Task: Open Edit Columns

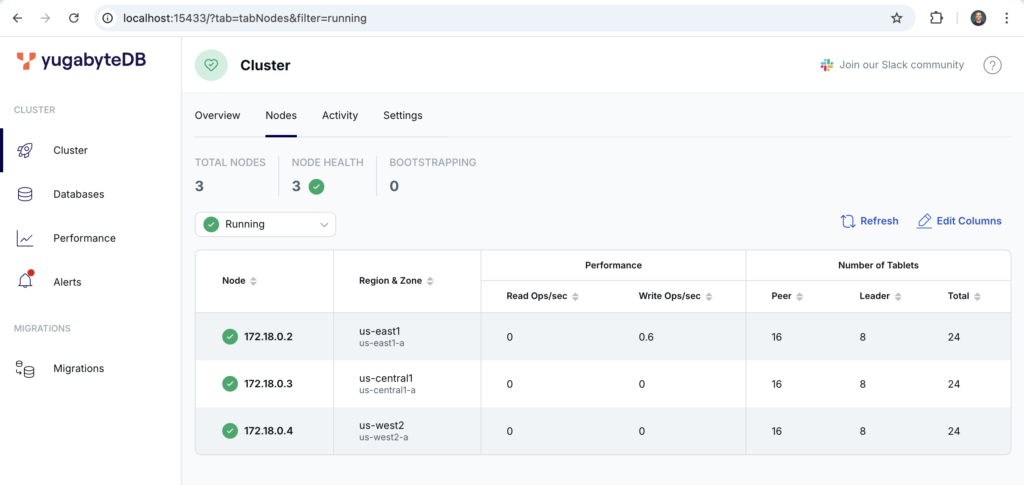Action: click(959, 221)
